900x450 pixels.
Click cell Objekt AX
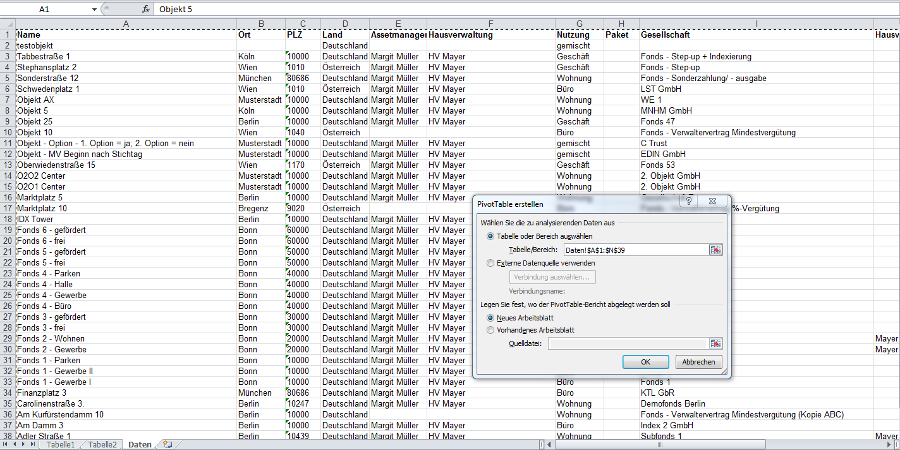pos(126,100)
